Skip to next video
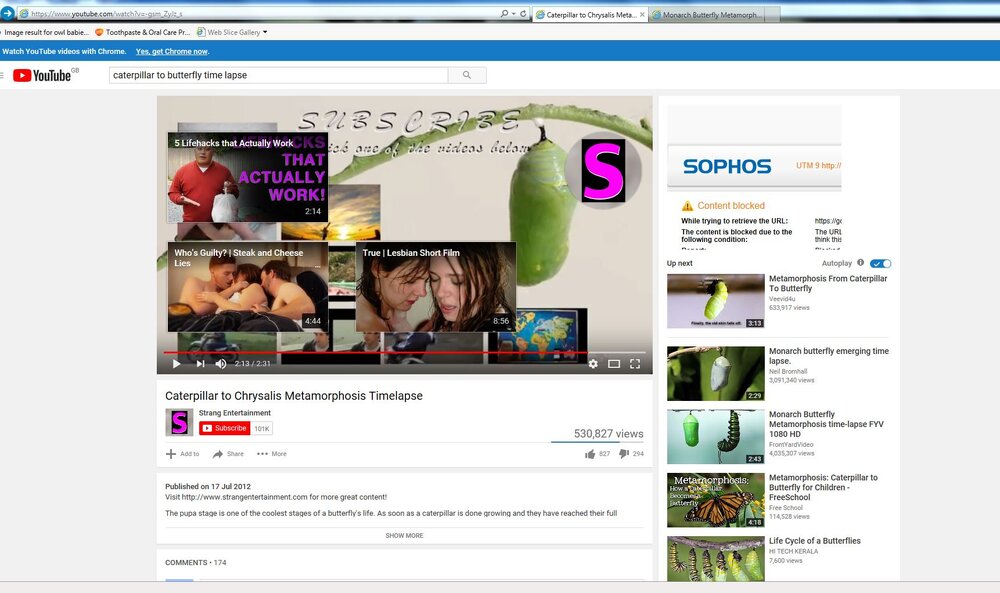This screenshot has width=1000, height=593. tap(200, 363)
